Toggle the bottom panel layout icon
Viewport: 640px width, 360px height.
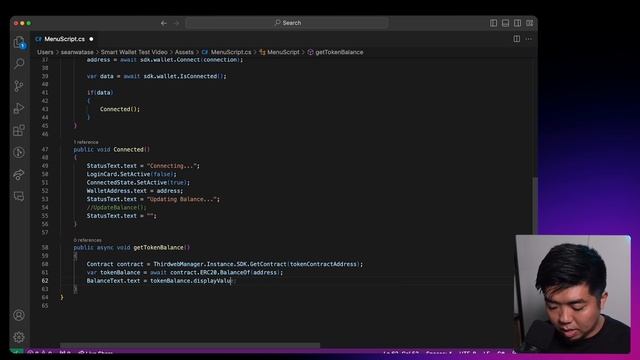click(x=505, y=23)
